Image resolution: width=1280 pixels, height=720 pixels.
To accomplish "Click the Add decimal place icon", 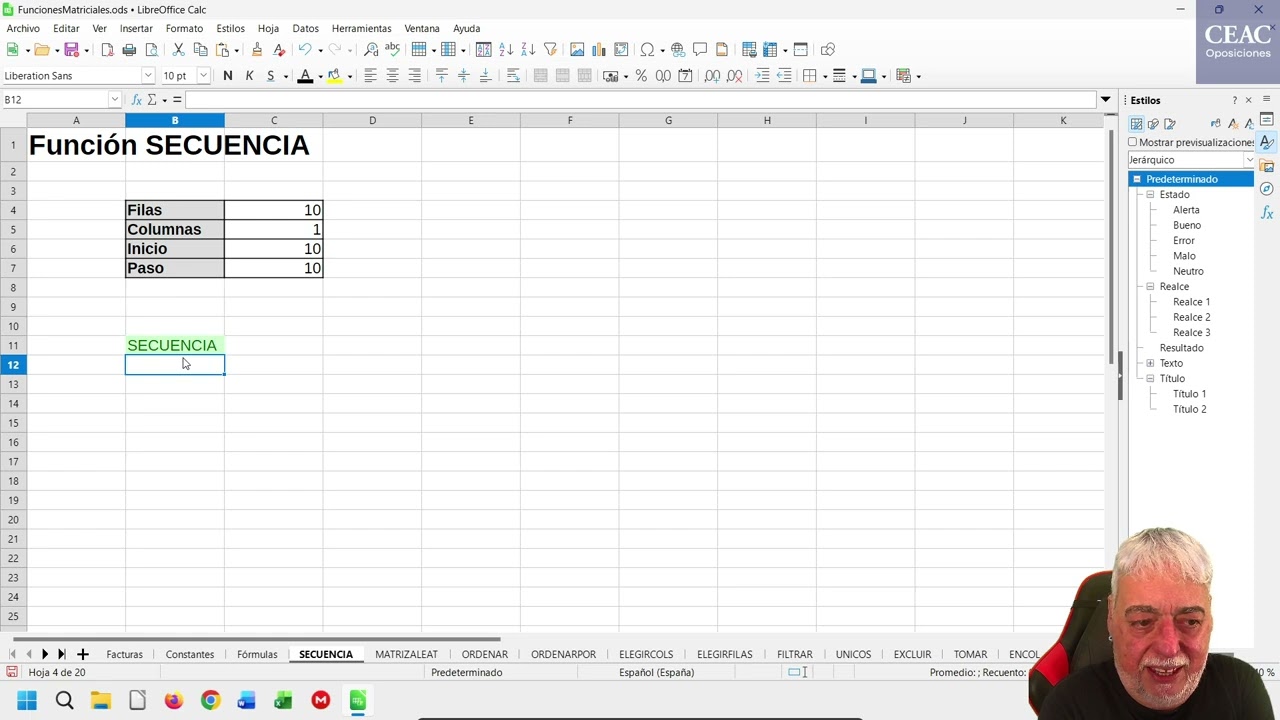I will (712, 75).
